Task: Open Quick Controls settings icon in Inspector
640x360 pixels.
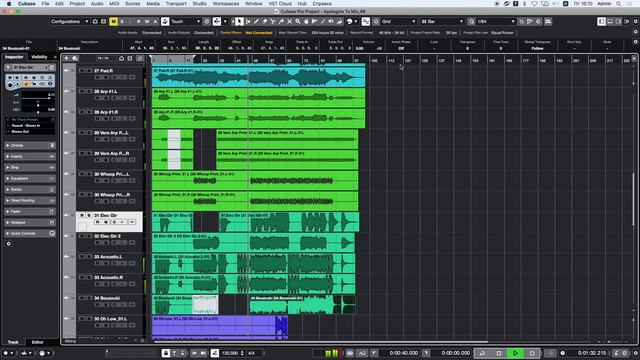Action: pyautogui.click(x=52, y=233)
